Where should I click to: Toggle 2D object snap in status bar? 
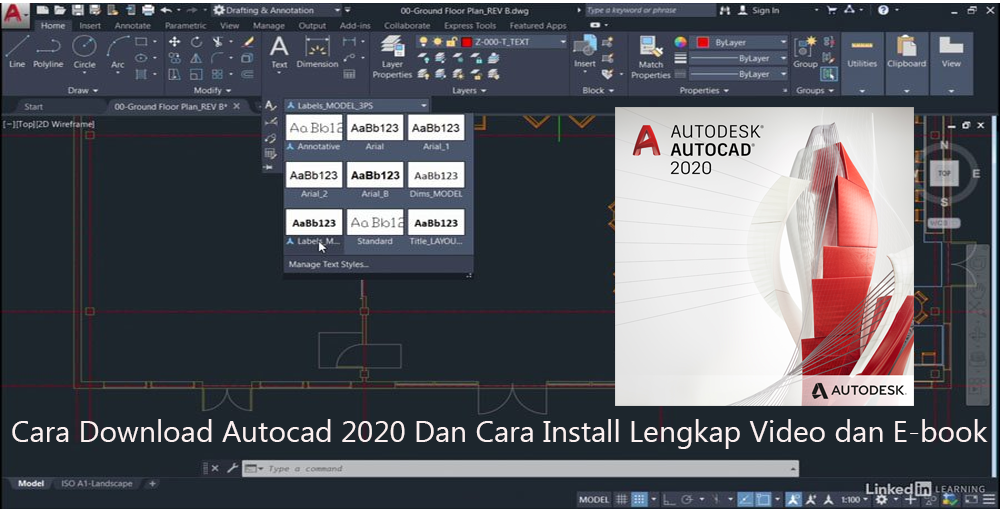tap(763, 499)
